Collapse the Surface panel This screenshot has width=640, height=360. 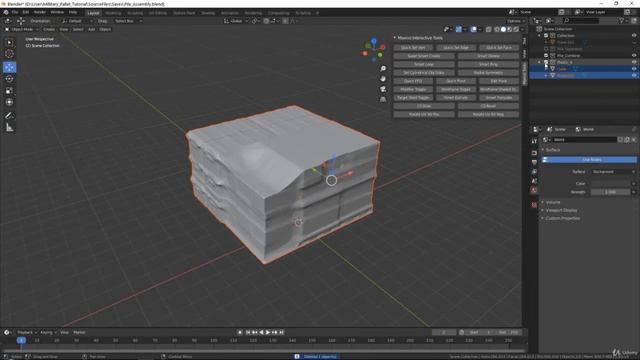pos(552,150)
